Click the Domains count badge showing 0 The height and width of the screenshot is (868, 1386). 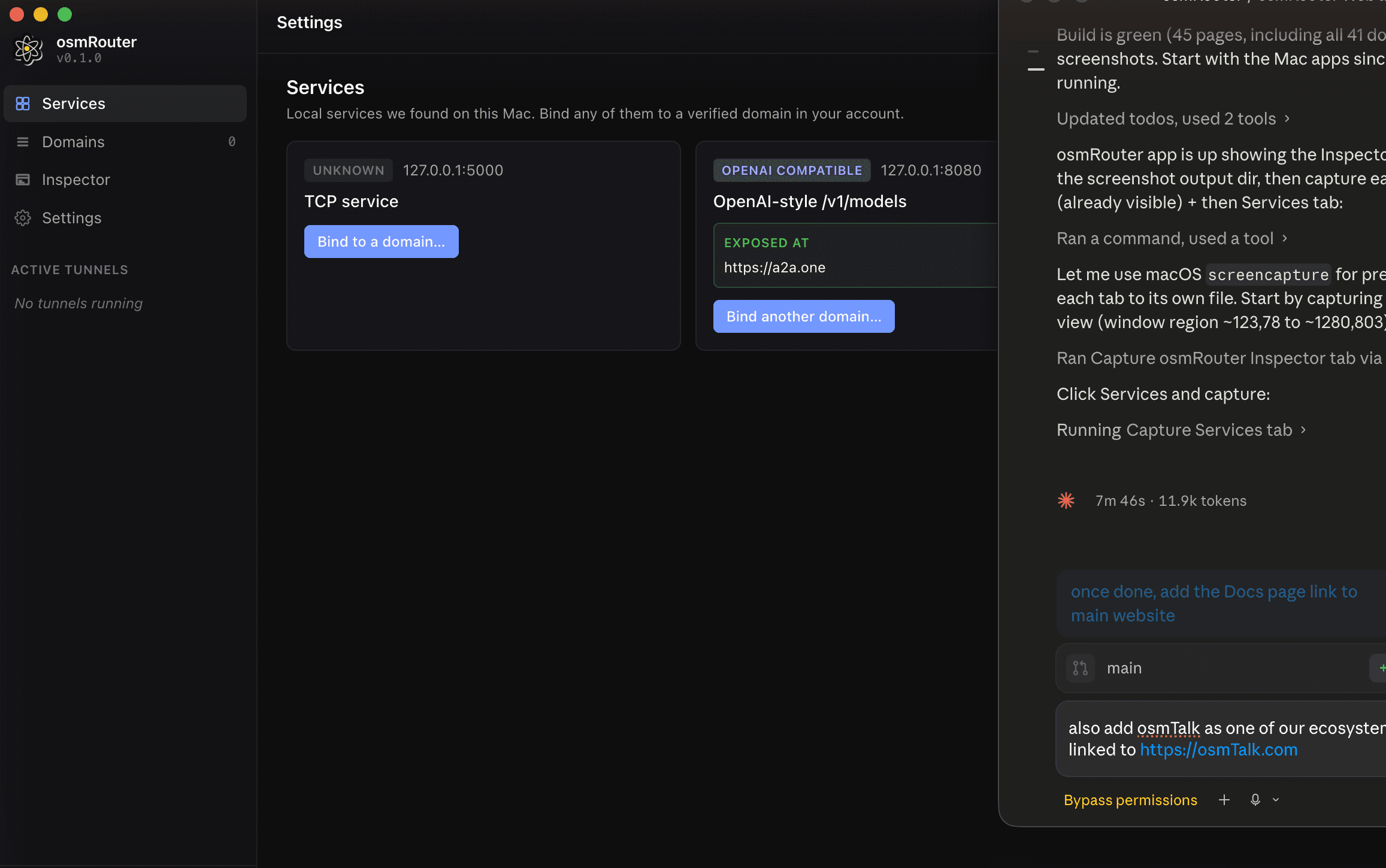(x=232, y=142)
